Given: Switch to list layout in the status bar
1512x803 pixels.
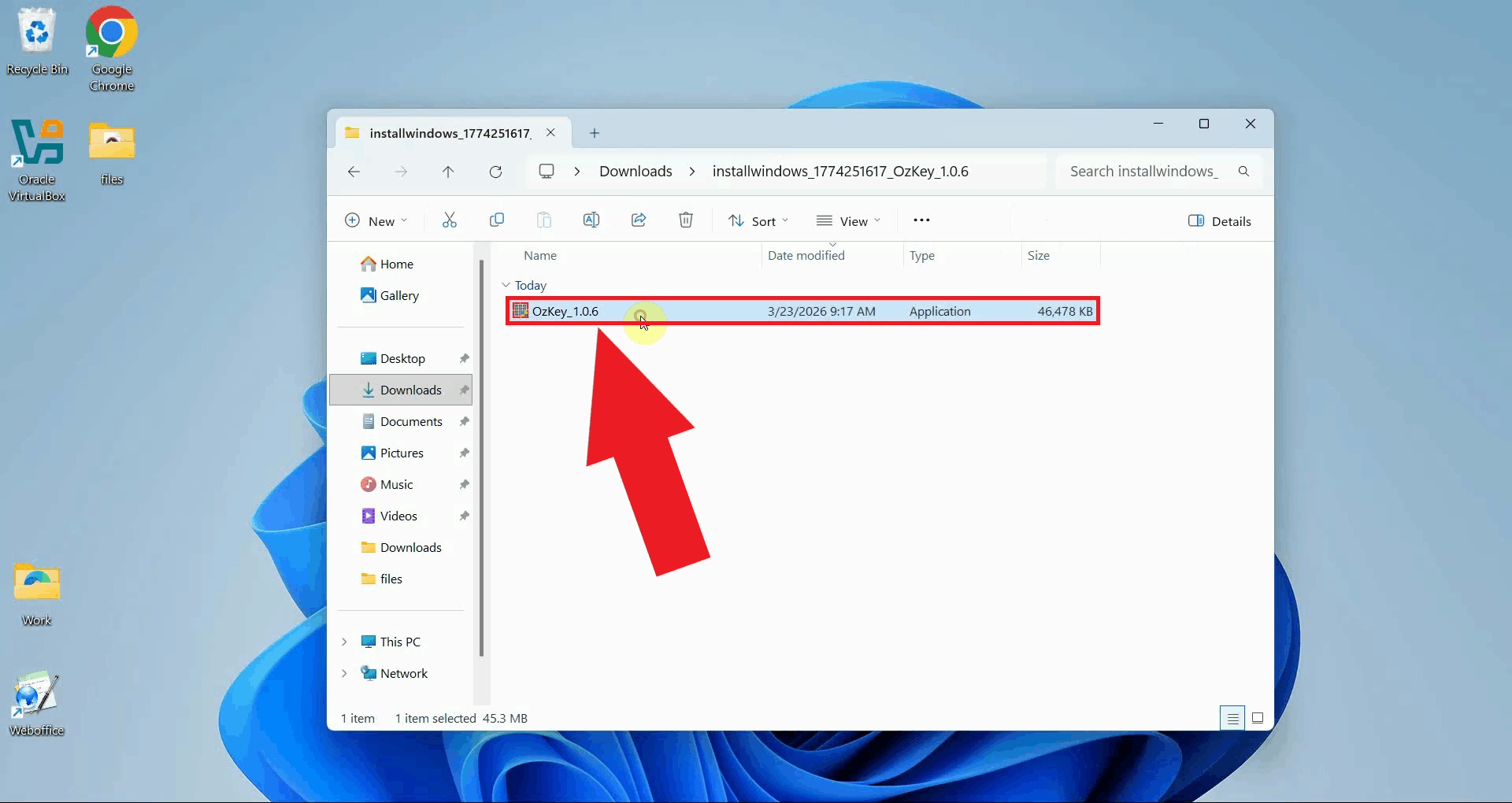Looking at the screenshot, I should tap(1232, 718).
